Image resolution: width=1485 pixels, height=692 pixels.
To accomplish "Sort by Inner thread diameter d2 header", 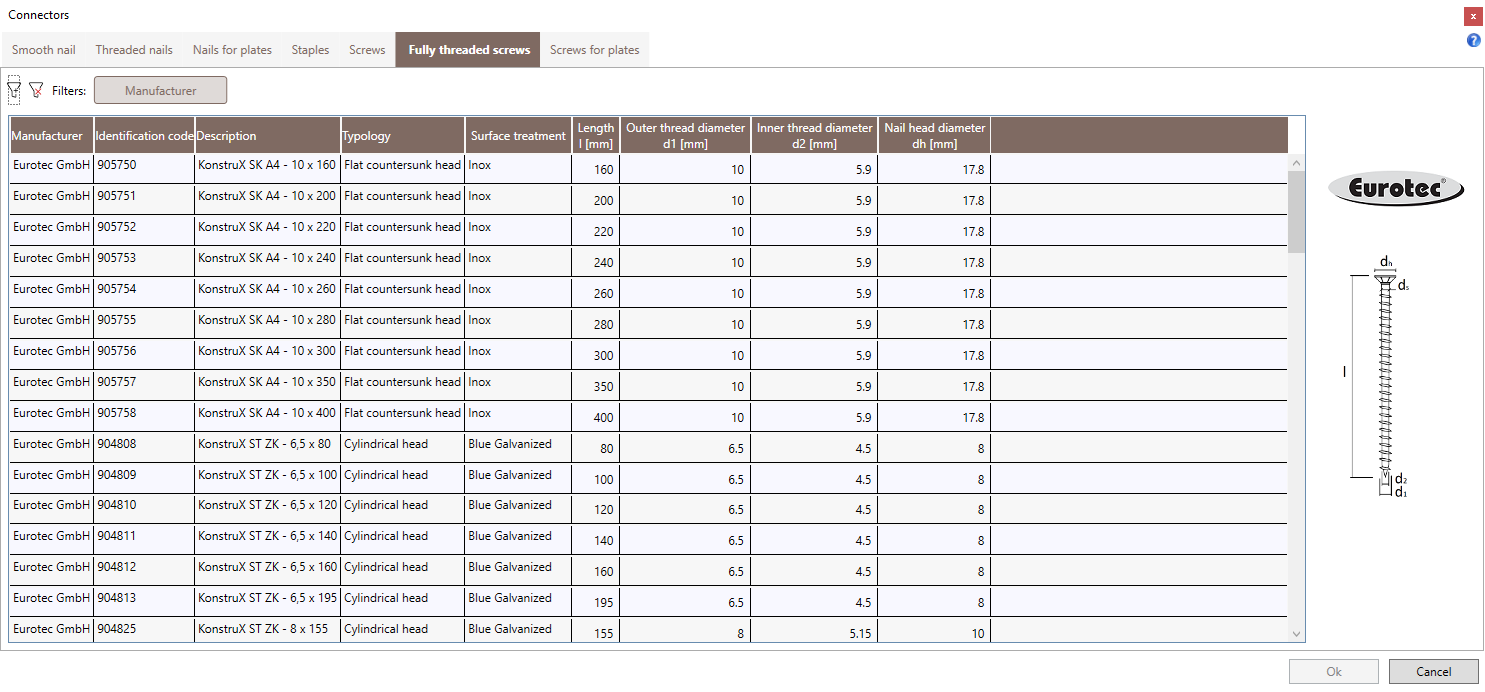I will tap(814, 135).
